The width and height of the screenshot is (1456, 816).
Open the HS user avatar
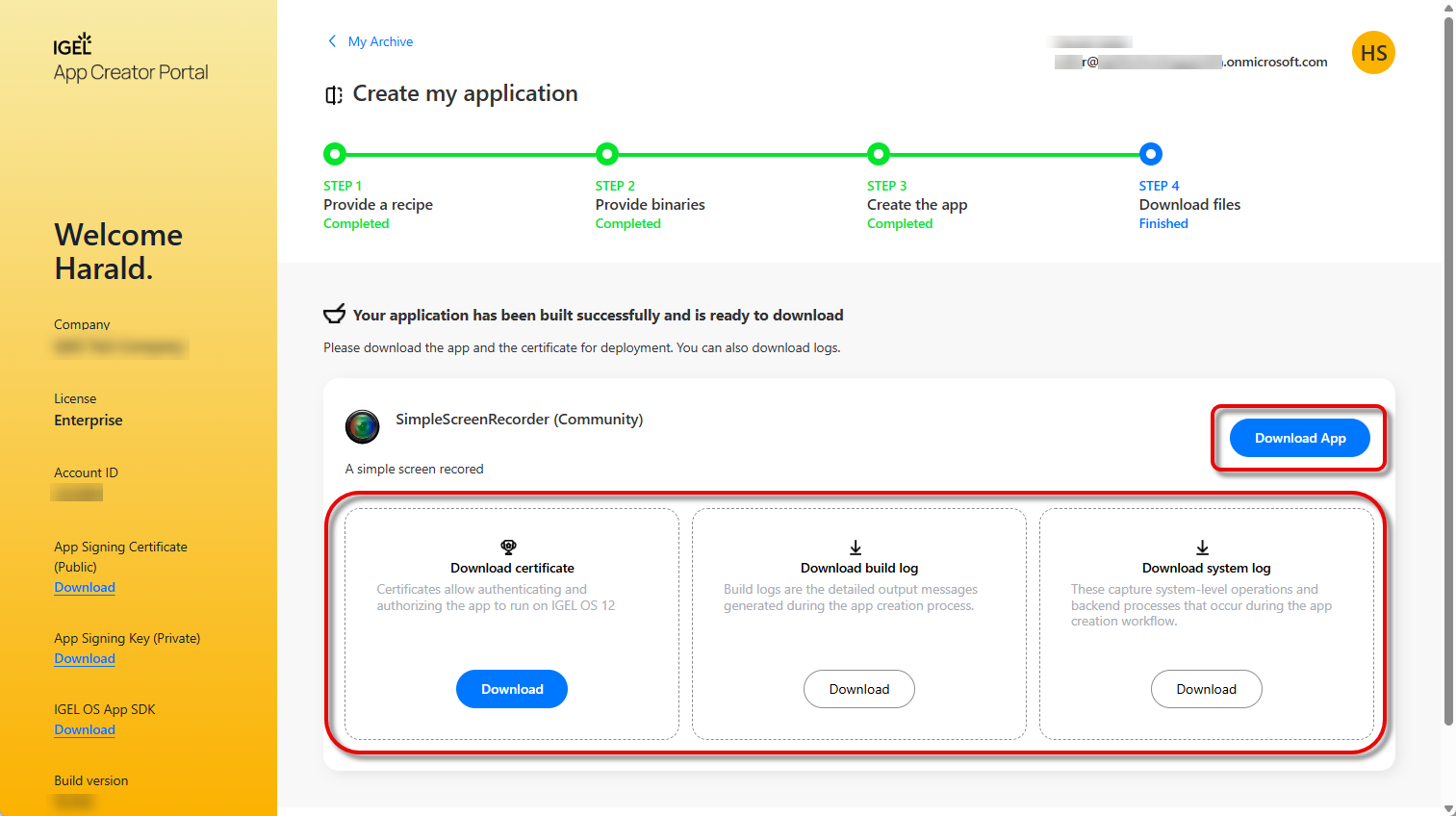coord(1373,53)
